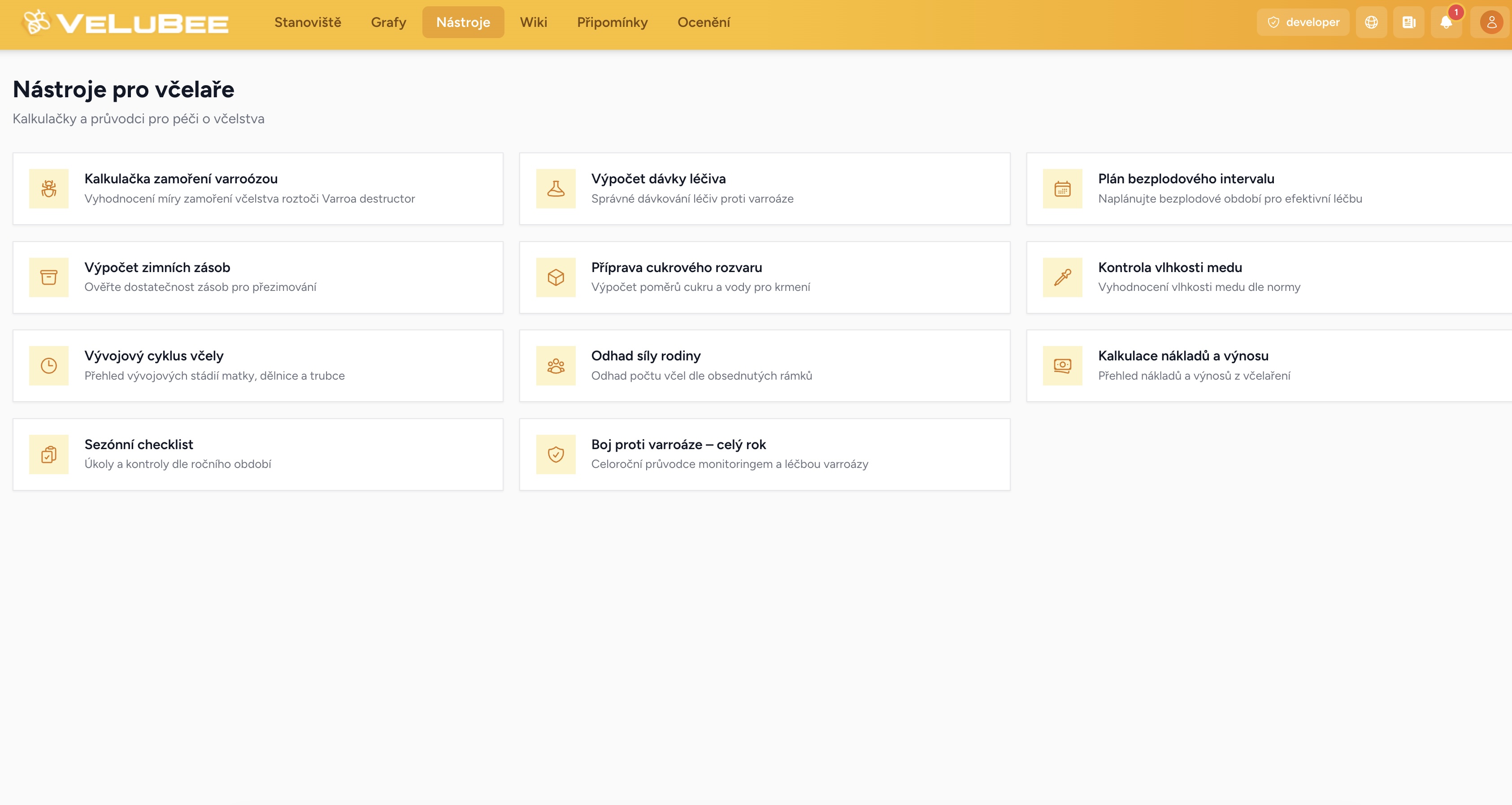Image resolution: width=1512 pixels, height=805 pixels.
Task: Open the language globe selector
Action: [1371, 22]
